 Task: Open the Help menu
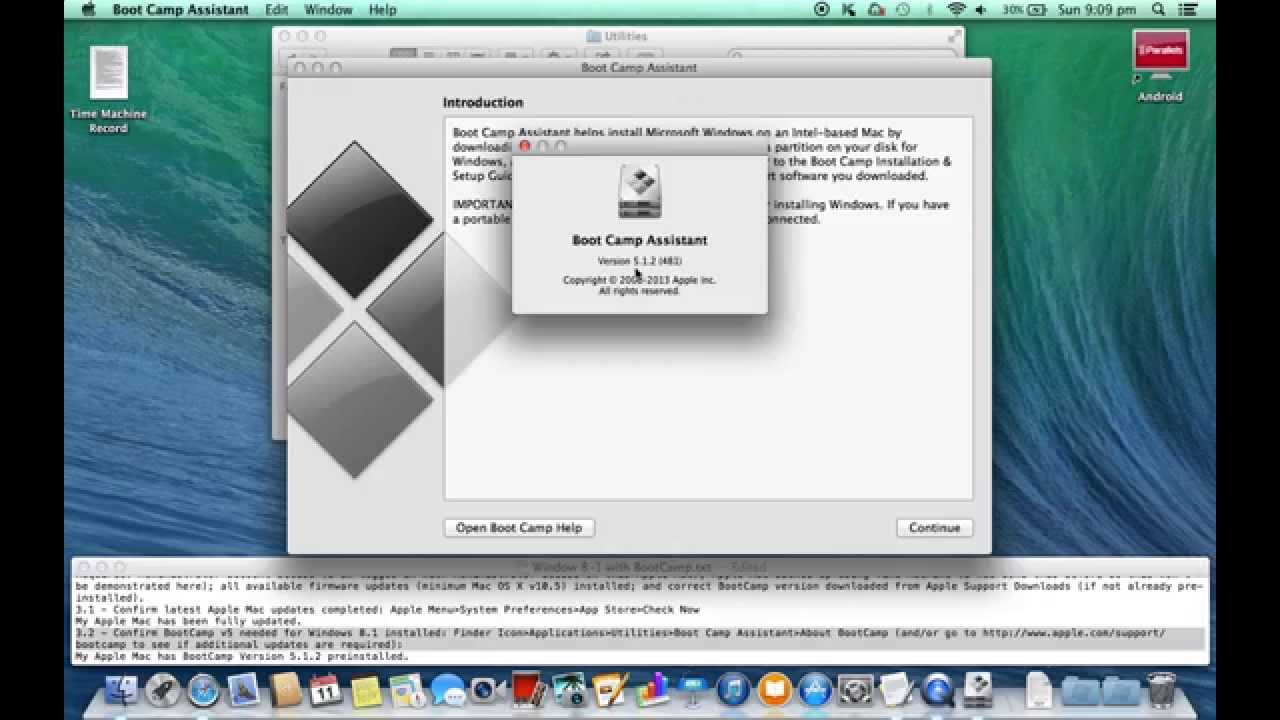click(383, 10)
